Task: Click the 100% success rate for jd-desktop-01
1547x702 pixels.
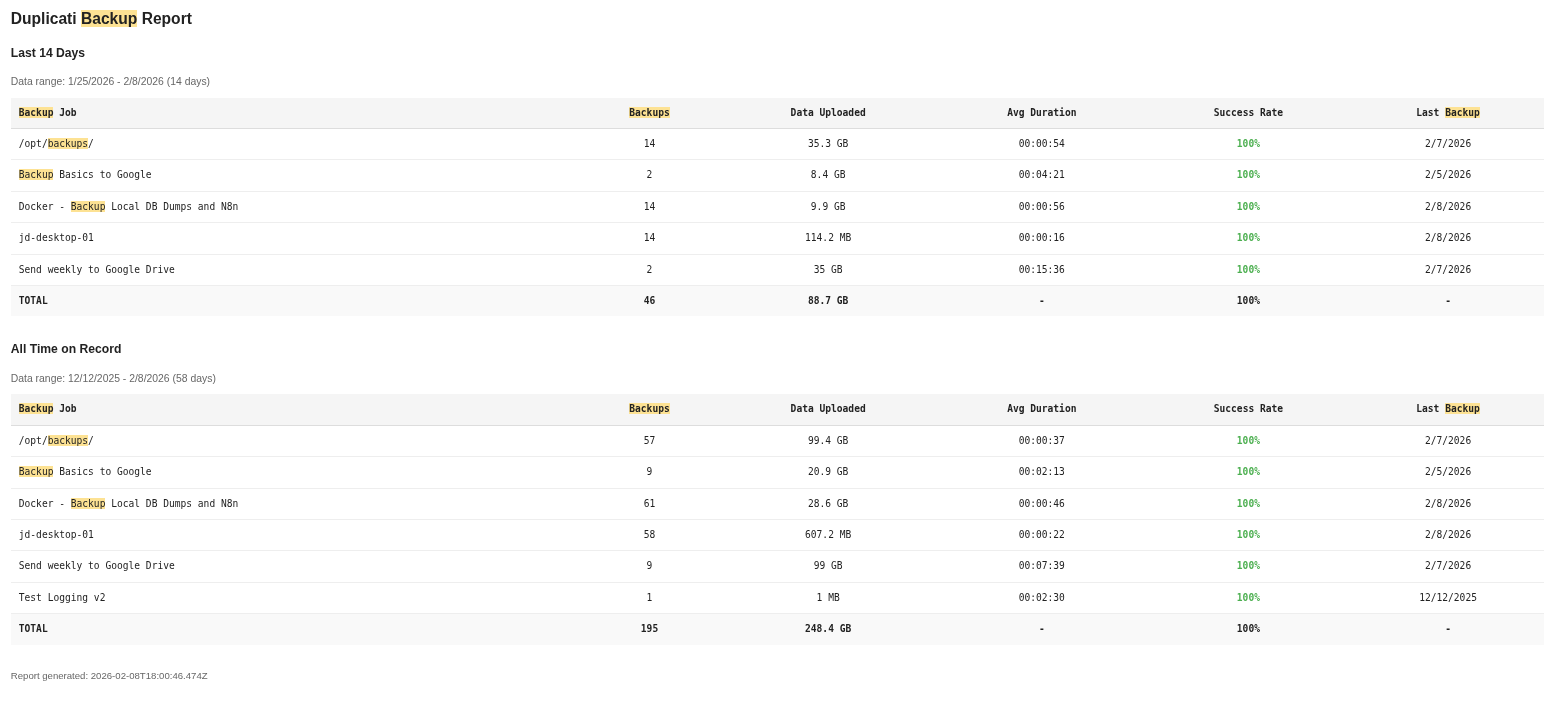Action: click(1248, 238)
